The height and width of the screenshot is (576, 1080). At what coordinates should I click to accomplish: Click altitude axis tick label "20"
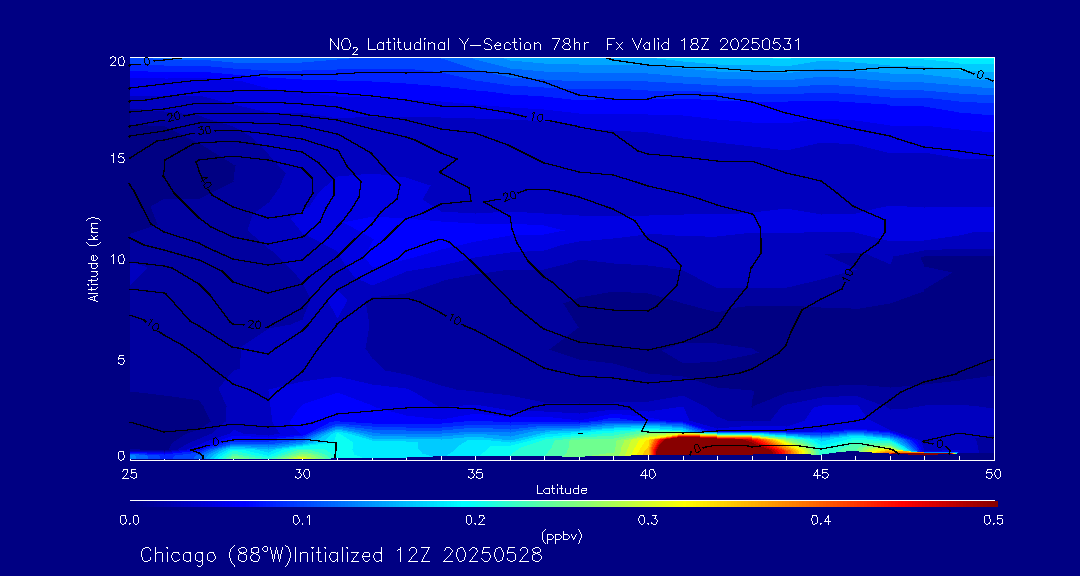point(117,61)
